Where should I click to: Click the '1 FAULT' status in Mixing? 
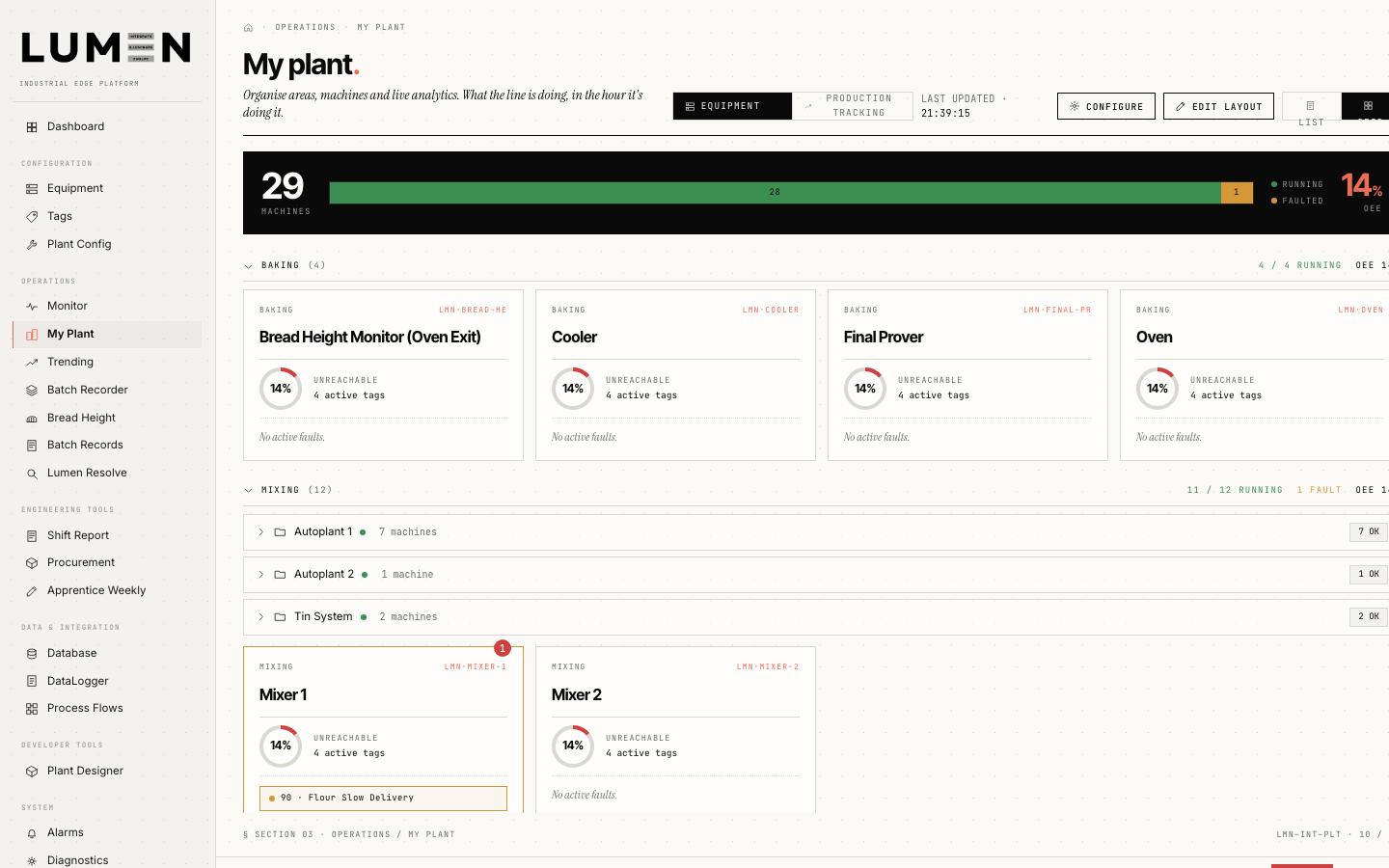coord(1319,491)
